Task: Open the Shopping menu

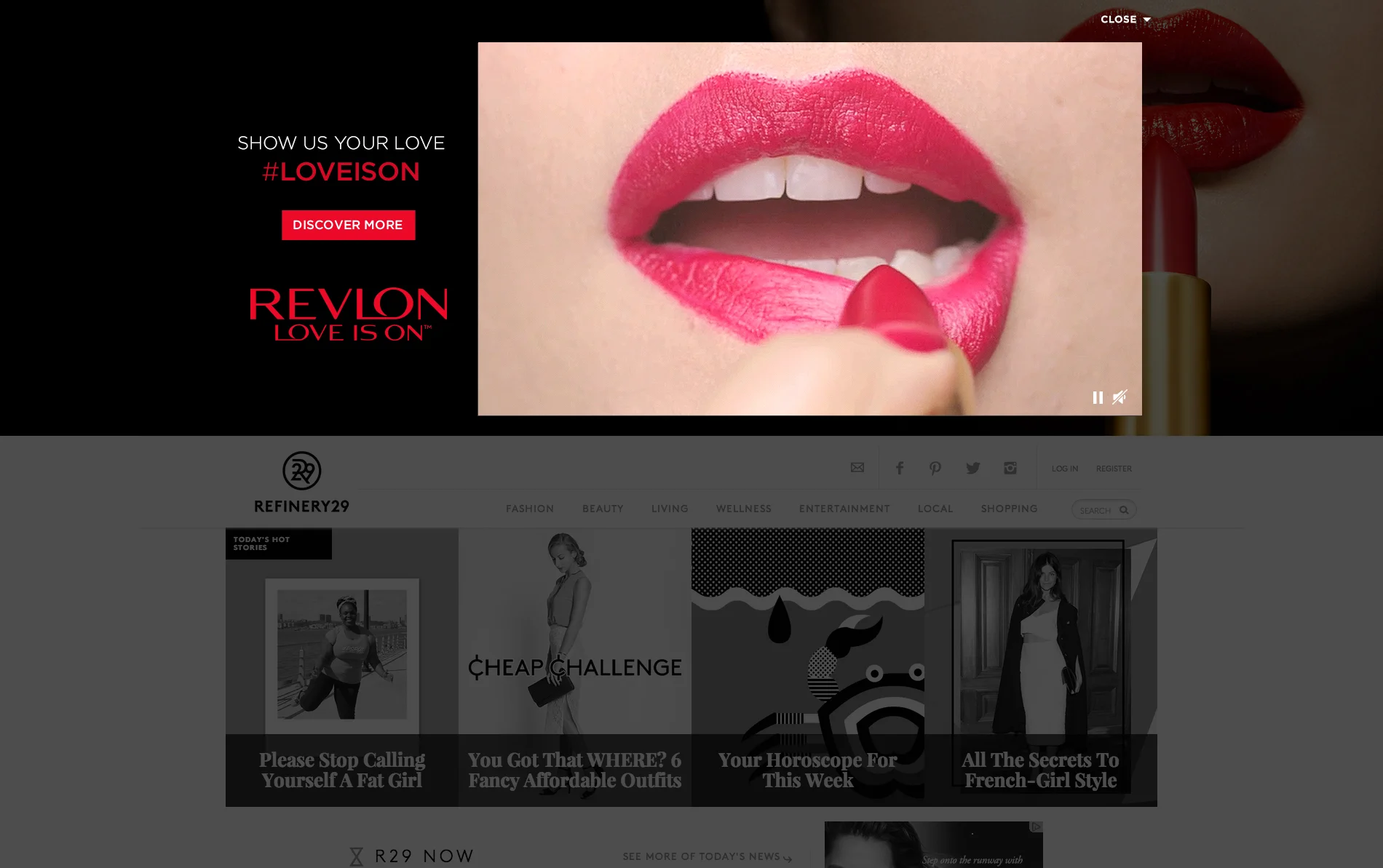Action: click(x=1009, y=509)
